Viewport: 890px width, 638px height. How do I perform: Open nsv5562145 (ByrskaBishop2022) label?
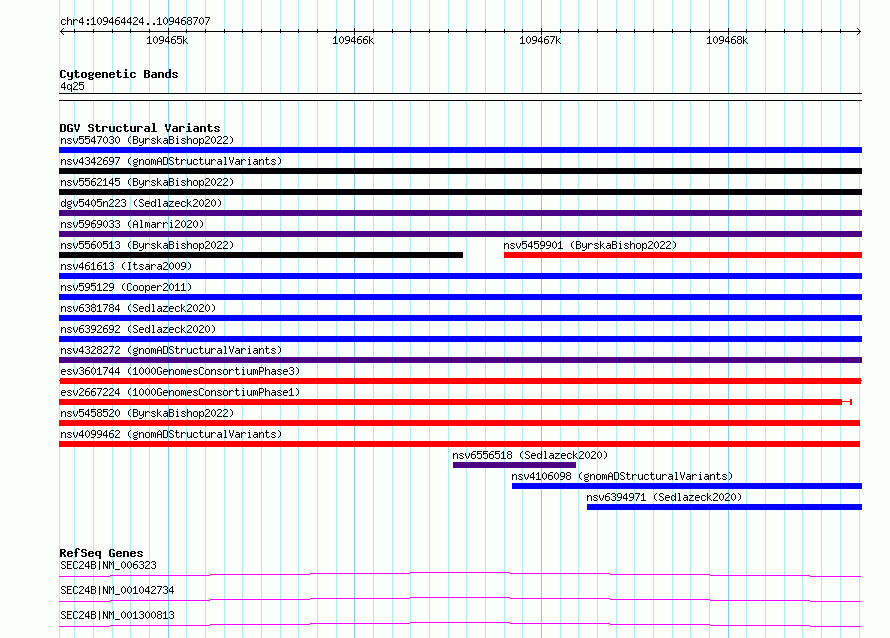pyautogui.click(x=147, y=182)
